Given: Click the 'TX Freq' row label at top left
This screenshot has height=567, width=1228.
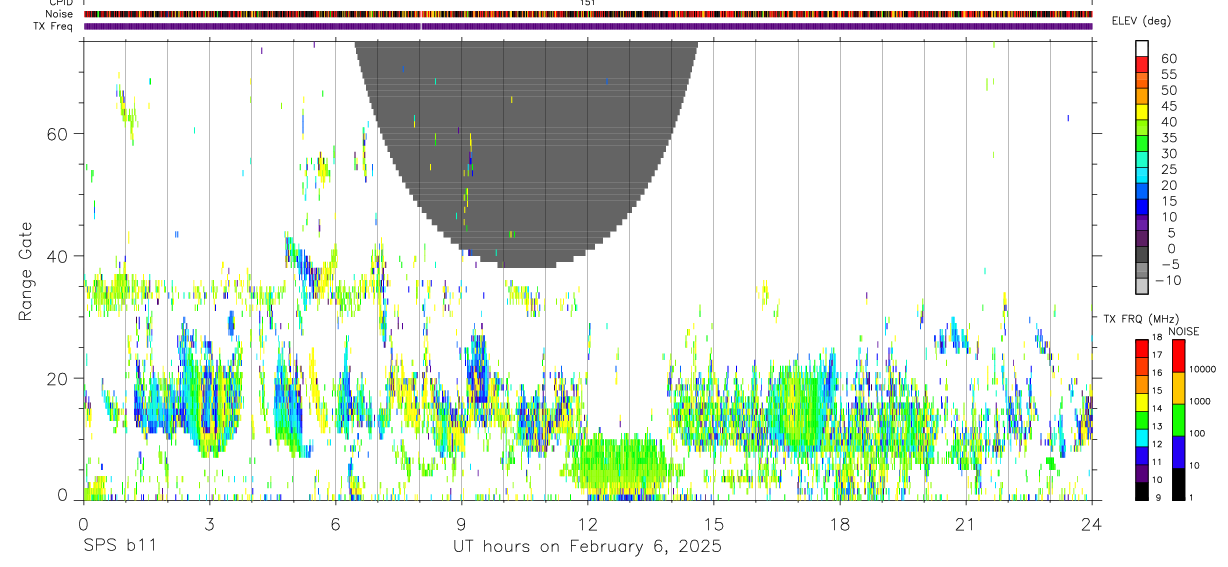Looking at the screenshot, I should point(54,26).
